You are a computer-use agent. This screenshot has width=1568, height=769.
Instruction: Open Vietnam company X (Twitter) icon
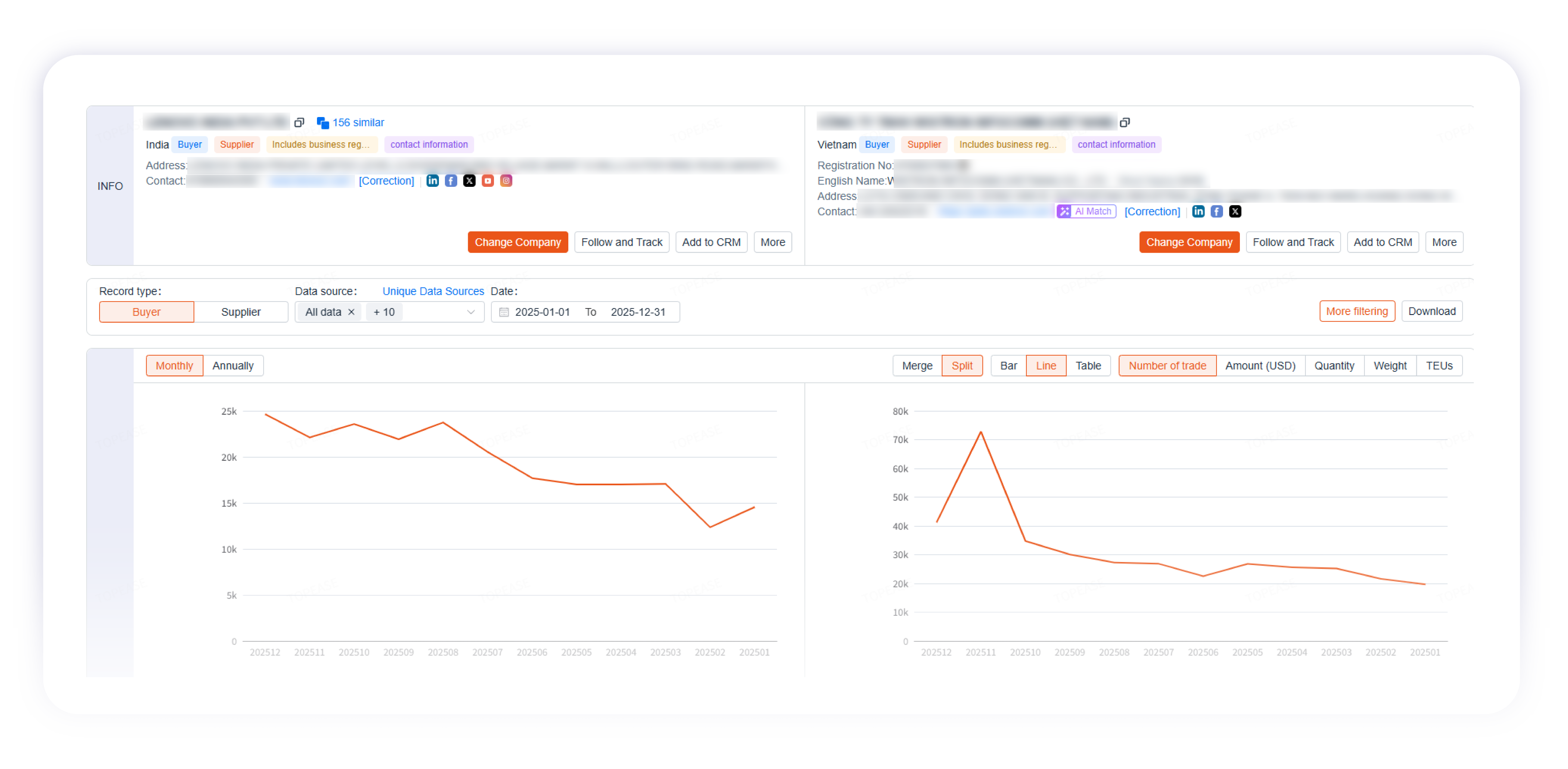pos(1234,211)
